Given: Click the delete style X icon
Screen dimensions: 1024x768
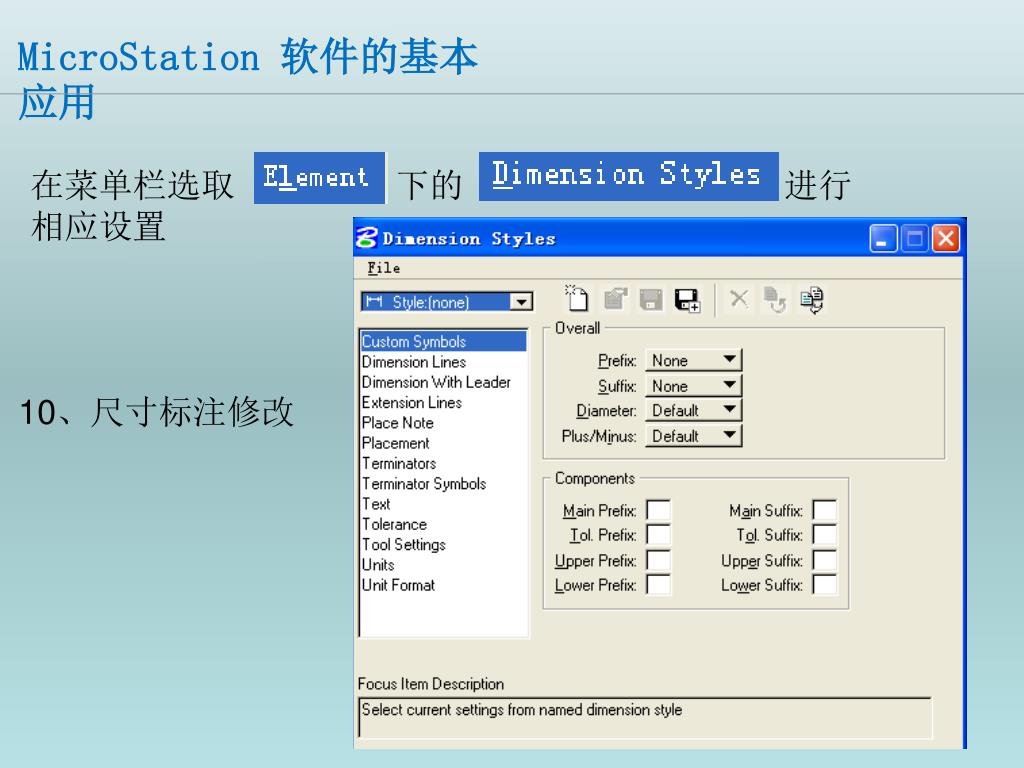Looking at the screenshot, I should click(739, 299).
